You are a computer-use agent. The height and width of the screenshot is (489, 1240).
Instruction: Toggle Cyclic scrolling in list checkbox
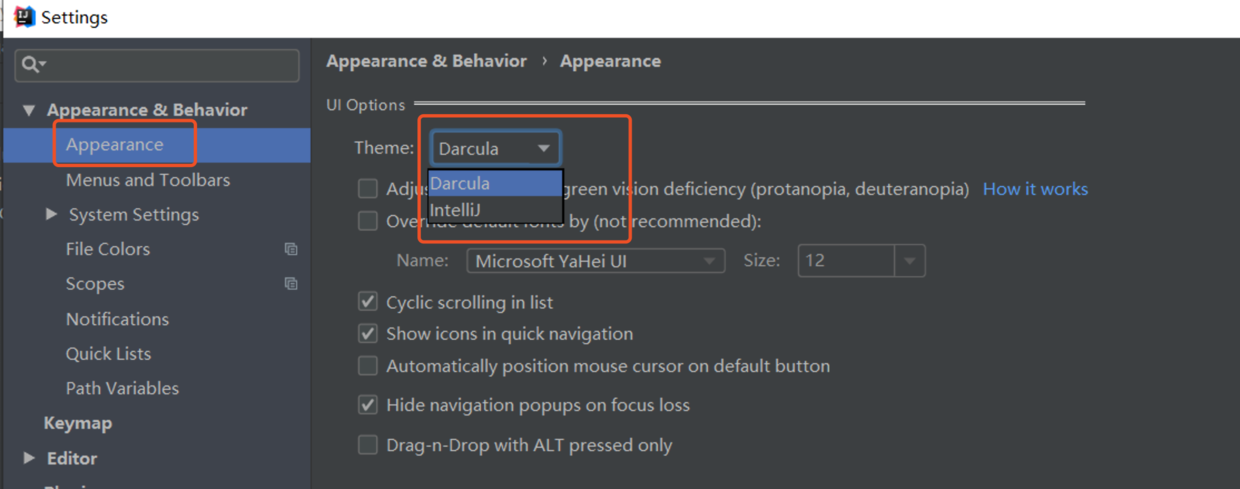pos(368,302)
